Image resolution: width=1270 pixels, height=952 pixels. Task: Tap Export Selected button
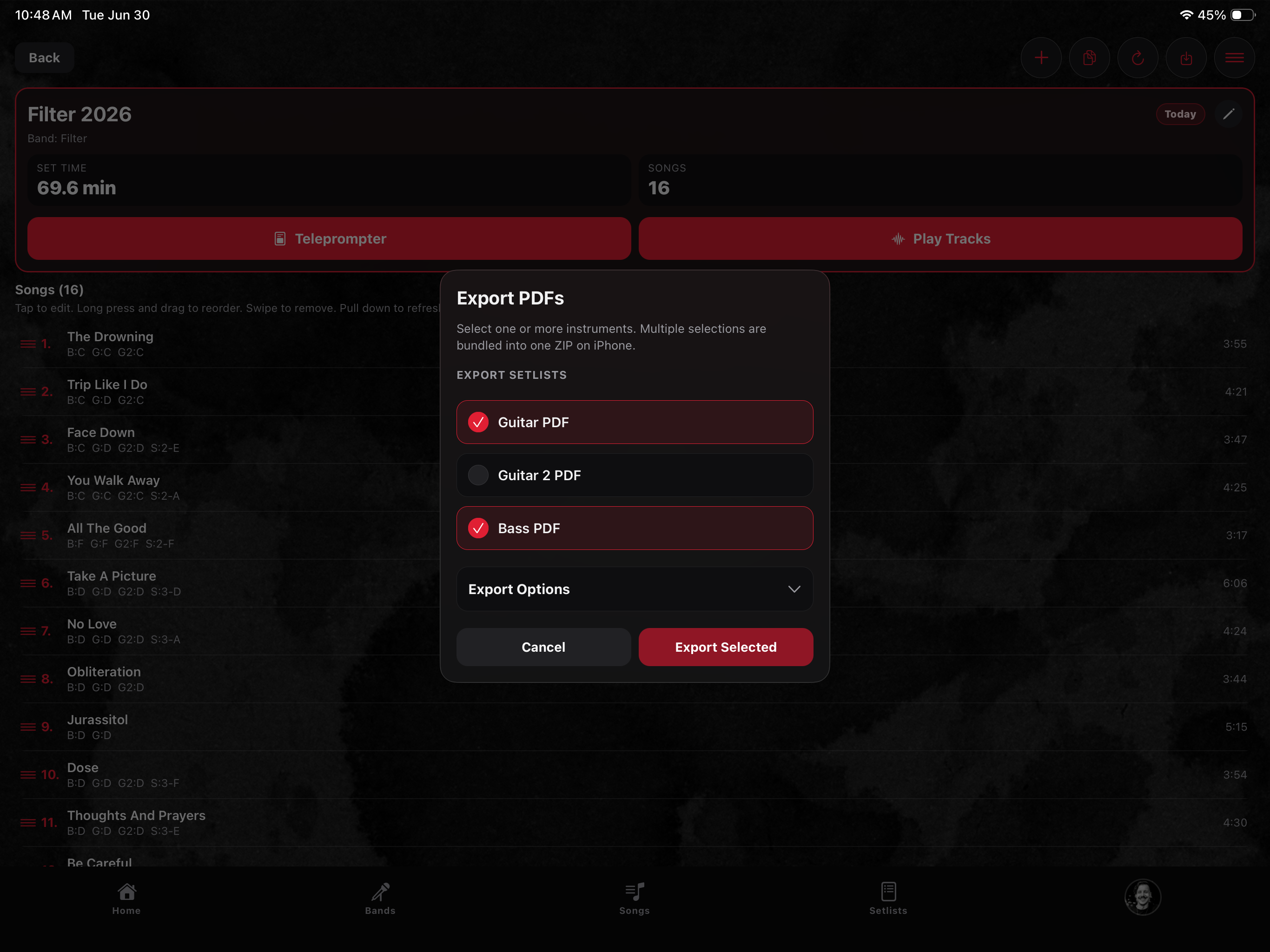coord(726,647)
